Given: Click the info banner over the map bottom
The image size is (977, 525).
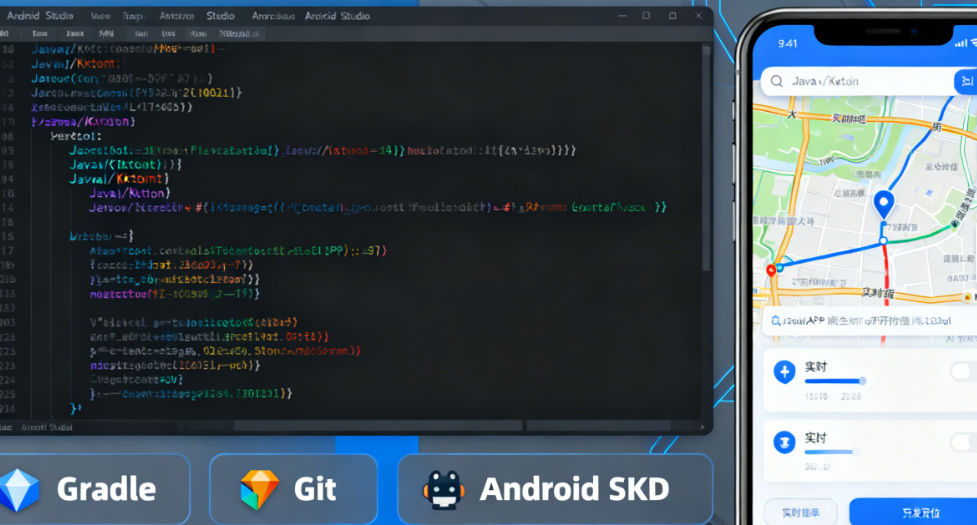Looking at the screenshot, I should pos(869,321).
